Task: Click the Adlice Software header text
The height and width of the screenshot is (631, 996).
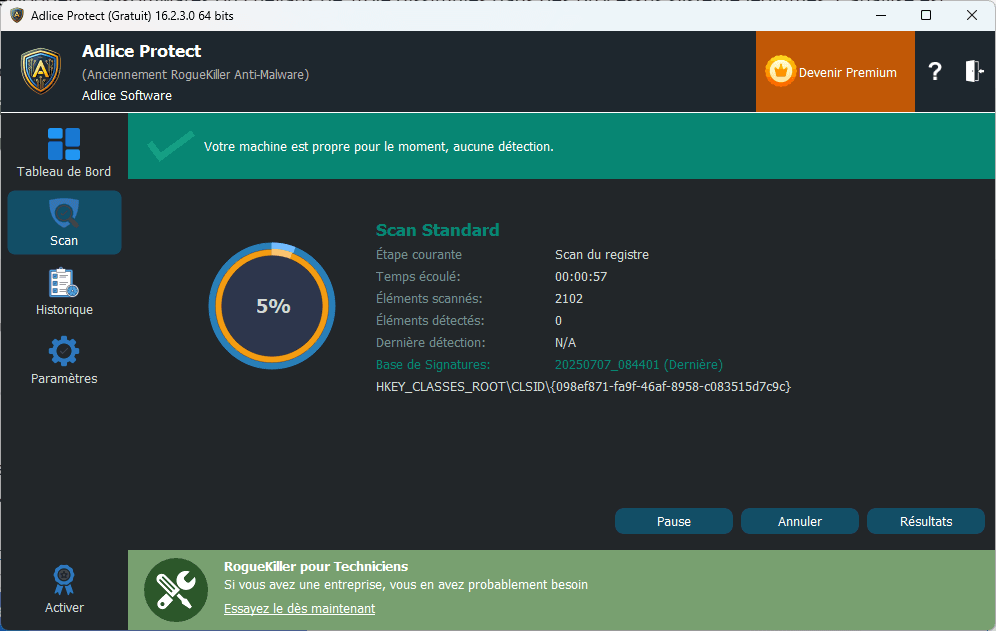Action: point(127,95)
